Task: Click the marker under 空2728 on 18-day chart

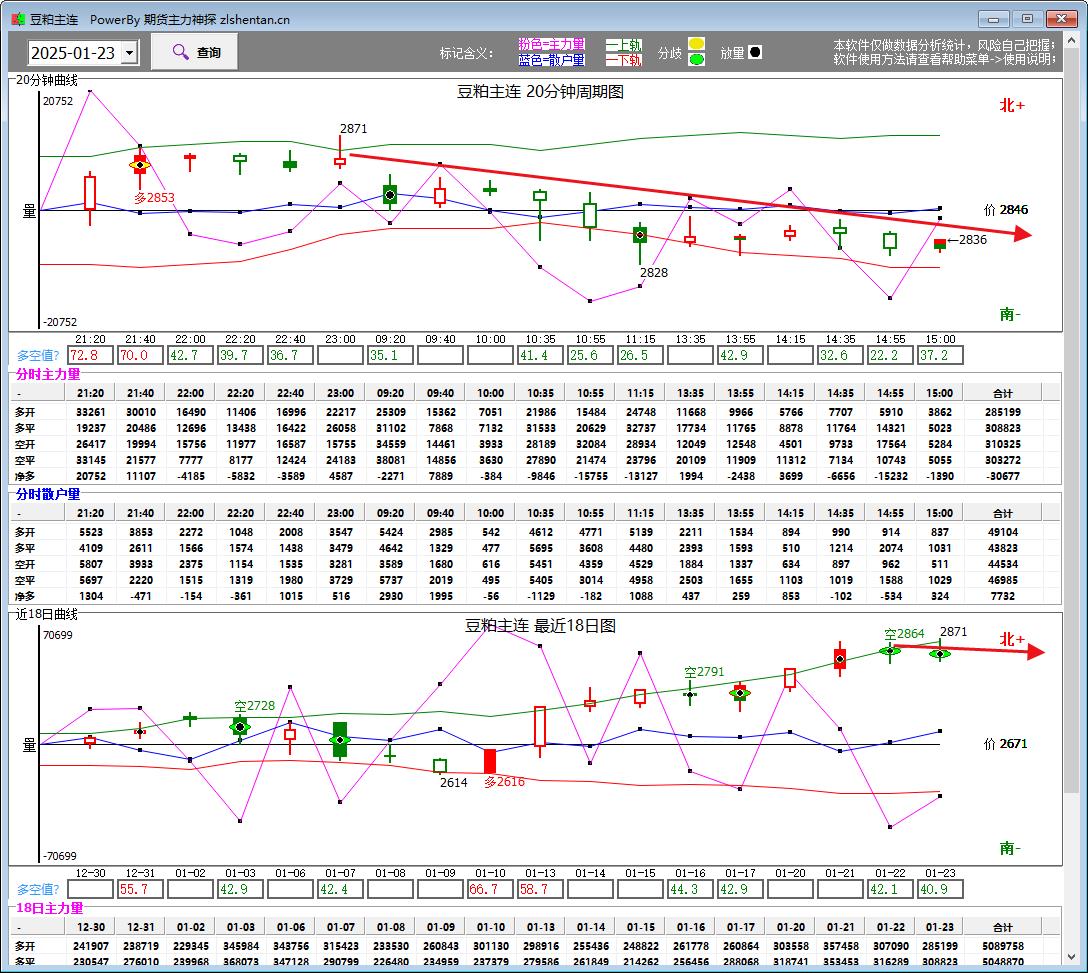Action: [x=240, y=727]
